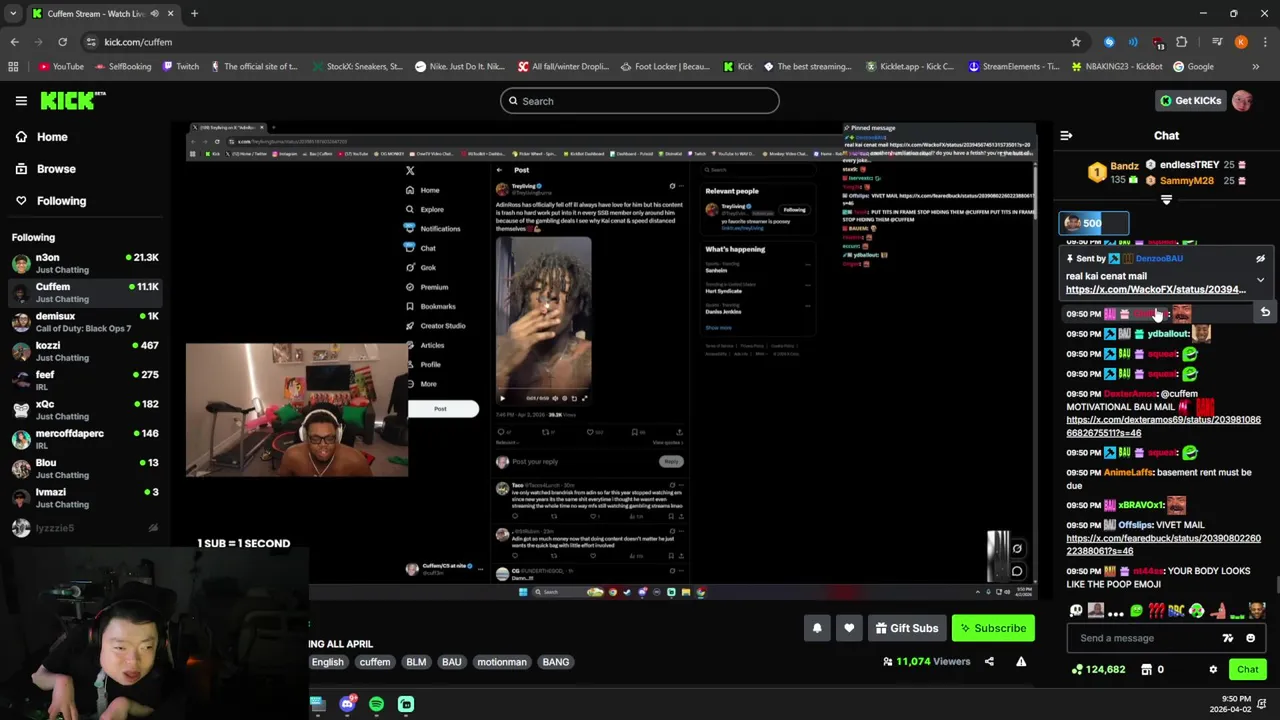This screenshot has height=720, width=1280.
Task: Open fearedbuck x.com chat link
Action: 1163,544
